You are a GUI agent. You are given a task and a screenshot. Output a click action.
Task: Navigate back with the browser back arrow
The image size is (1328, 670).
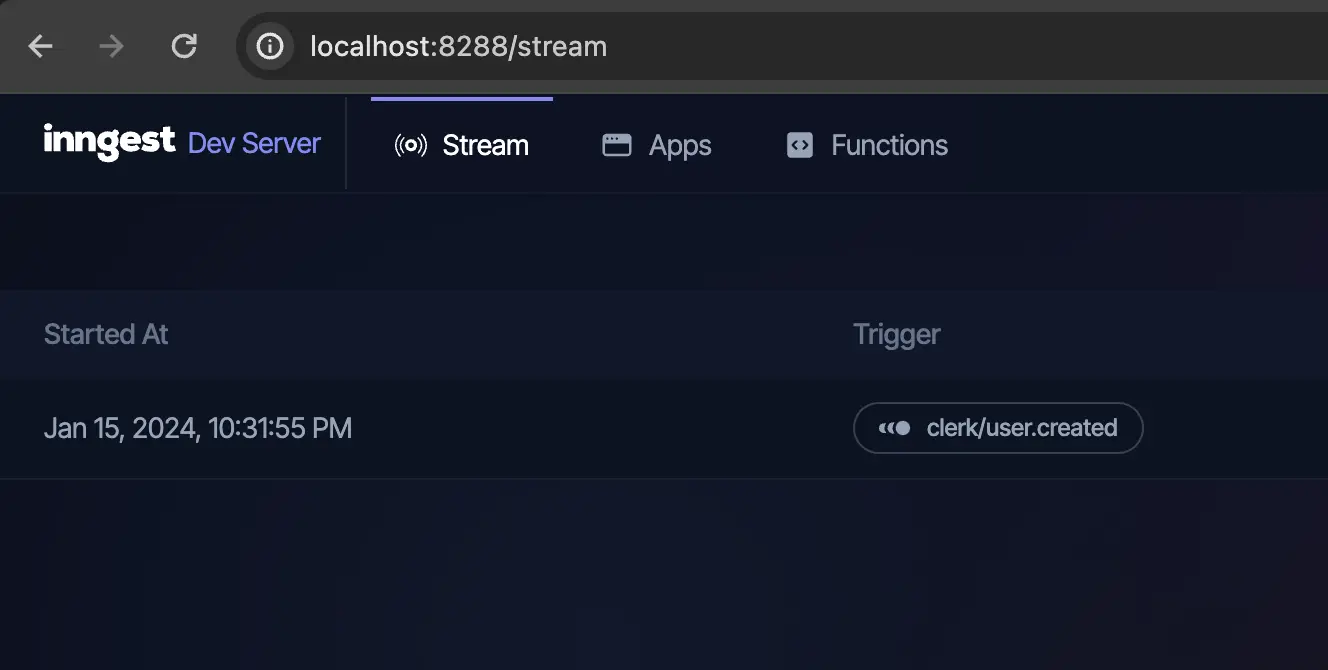40,45
